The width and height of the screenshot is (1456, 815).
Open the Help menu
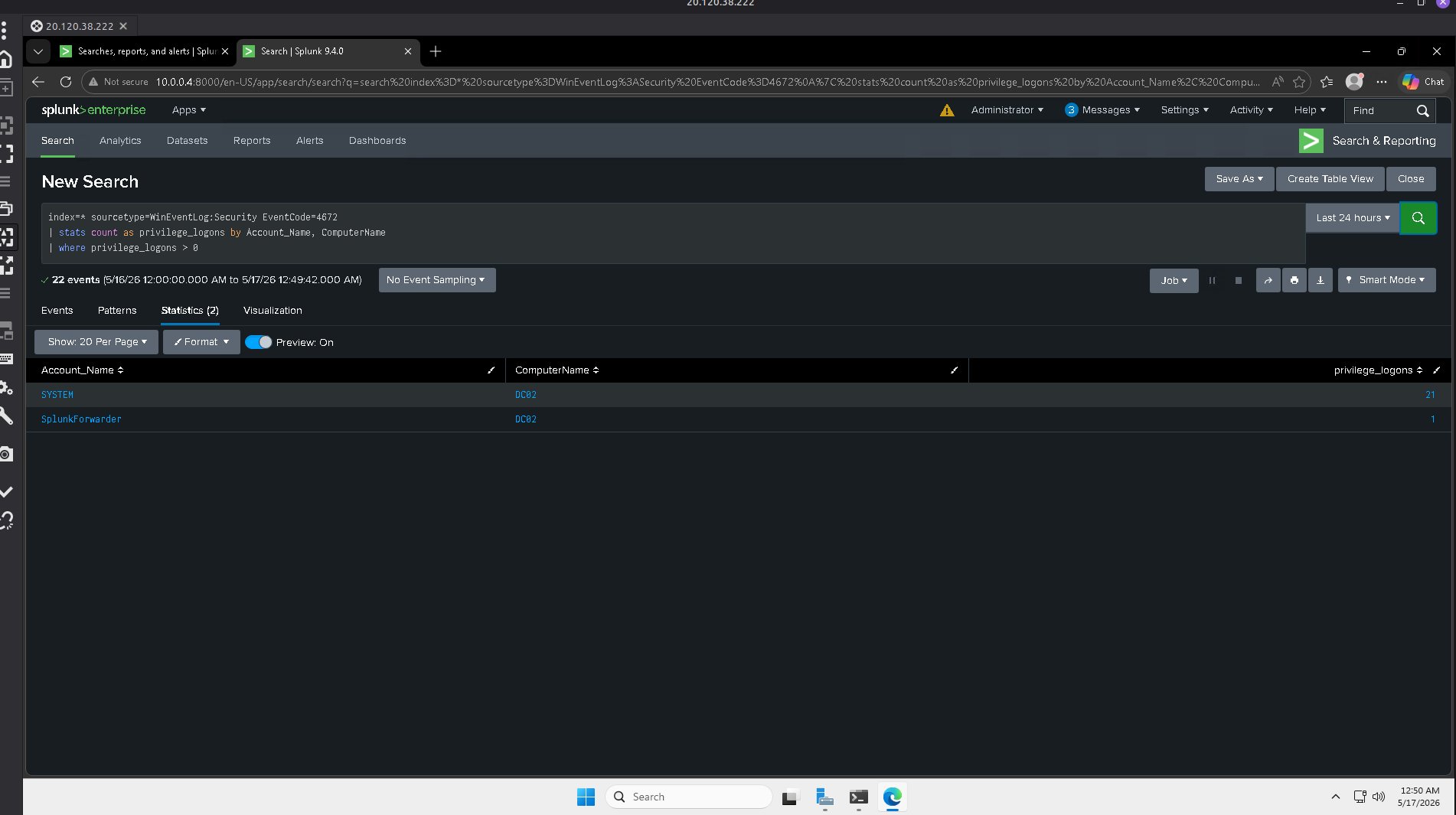[x=1309, y=110]
